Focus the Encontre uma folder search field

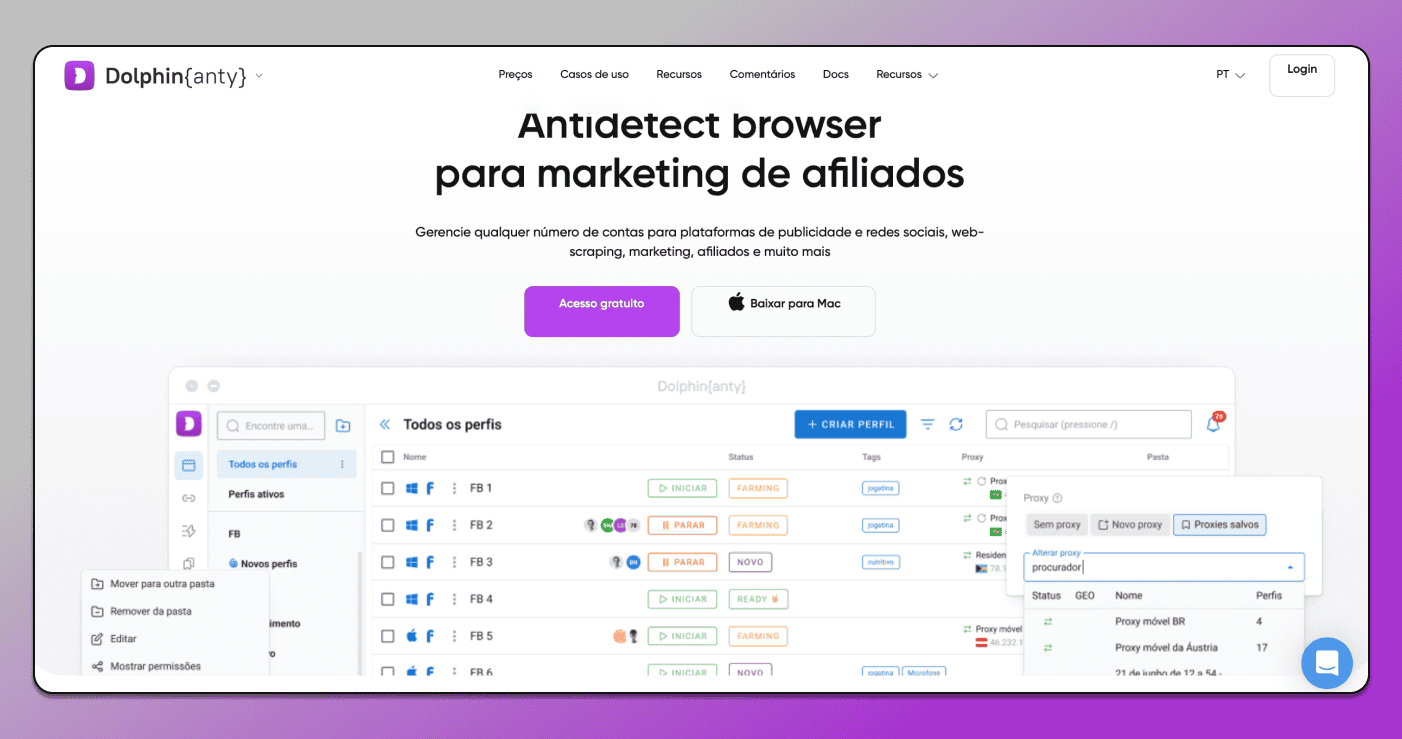coord(272,425)
